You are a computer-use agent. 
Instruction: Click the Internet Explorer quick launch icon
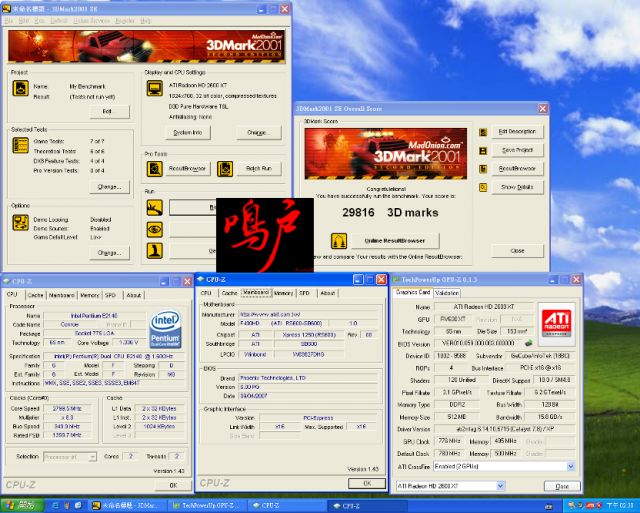pyautogui.click(x=55, y=506)
